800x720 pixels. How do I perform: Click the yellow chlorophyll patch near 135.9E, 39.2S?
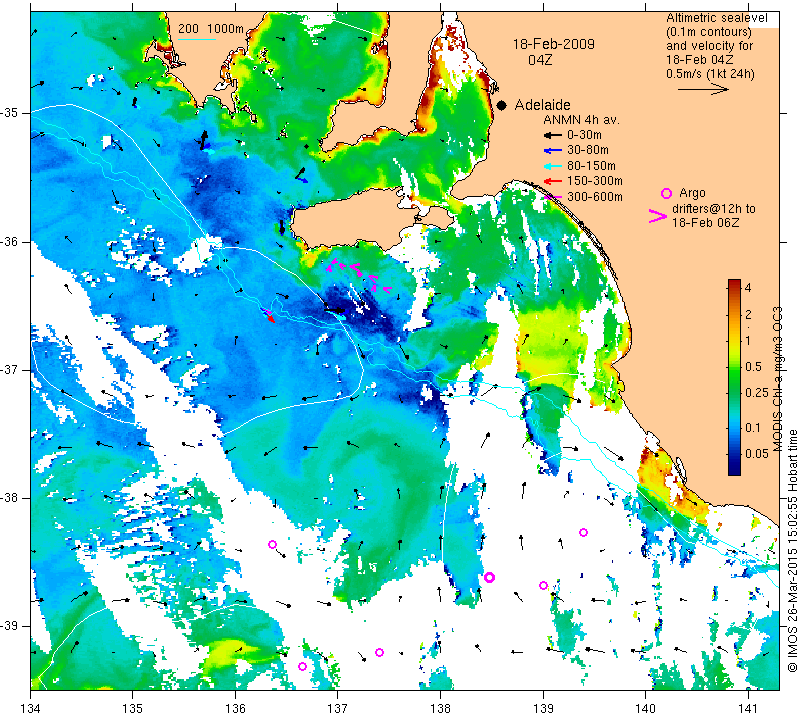point(230,652)
